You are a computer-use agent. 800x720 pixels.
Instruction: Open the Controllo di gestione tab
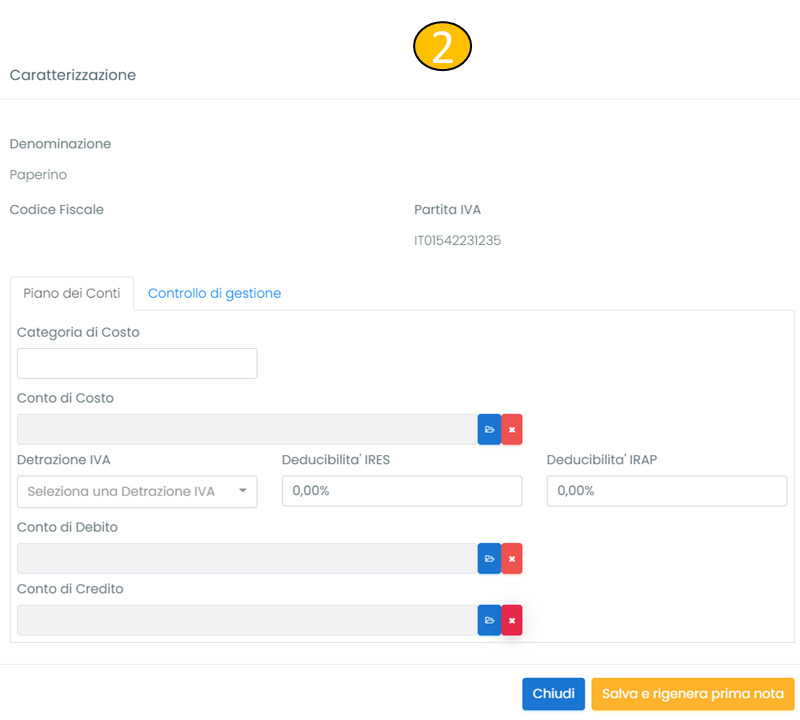(x=214, y=293)
